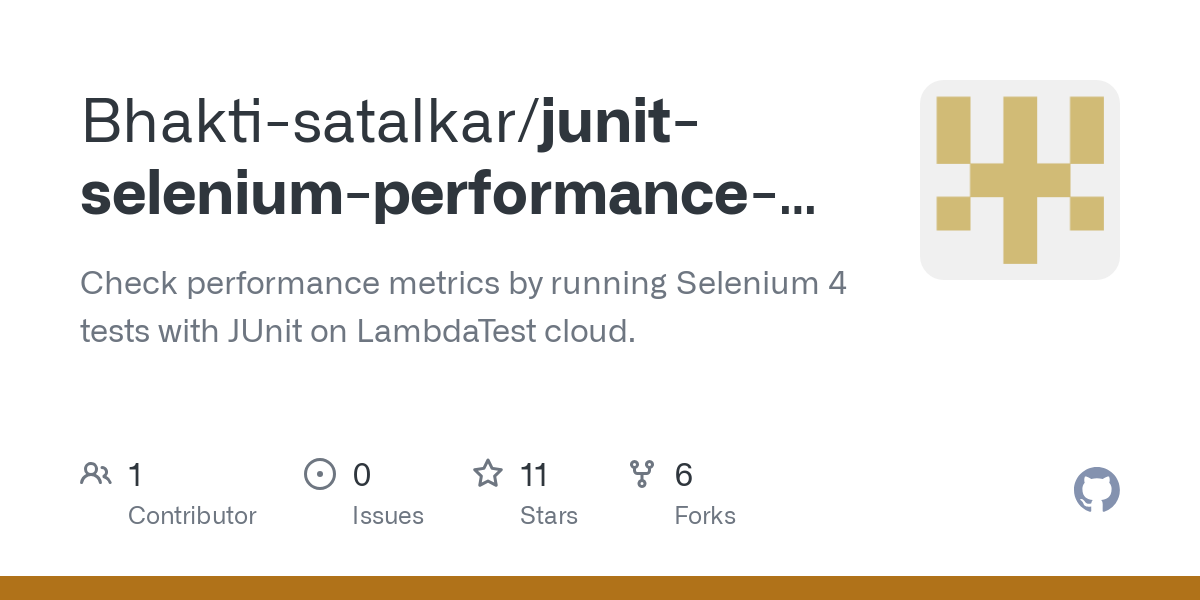This screenshot has height=600, width=1200.
Task: Click the brown language color bar
Action: (600, 588)
